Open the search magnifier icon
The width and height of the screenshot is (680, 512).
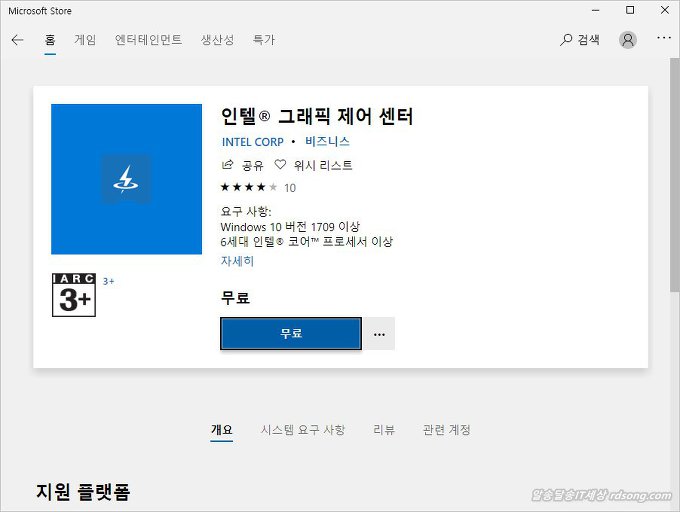[566, 40]
